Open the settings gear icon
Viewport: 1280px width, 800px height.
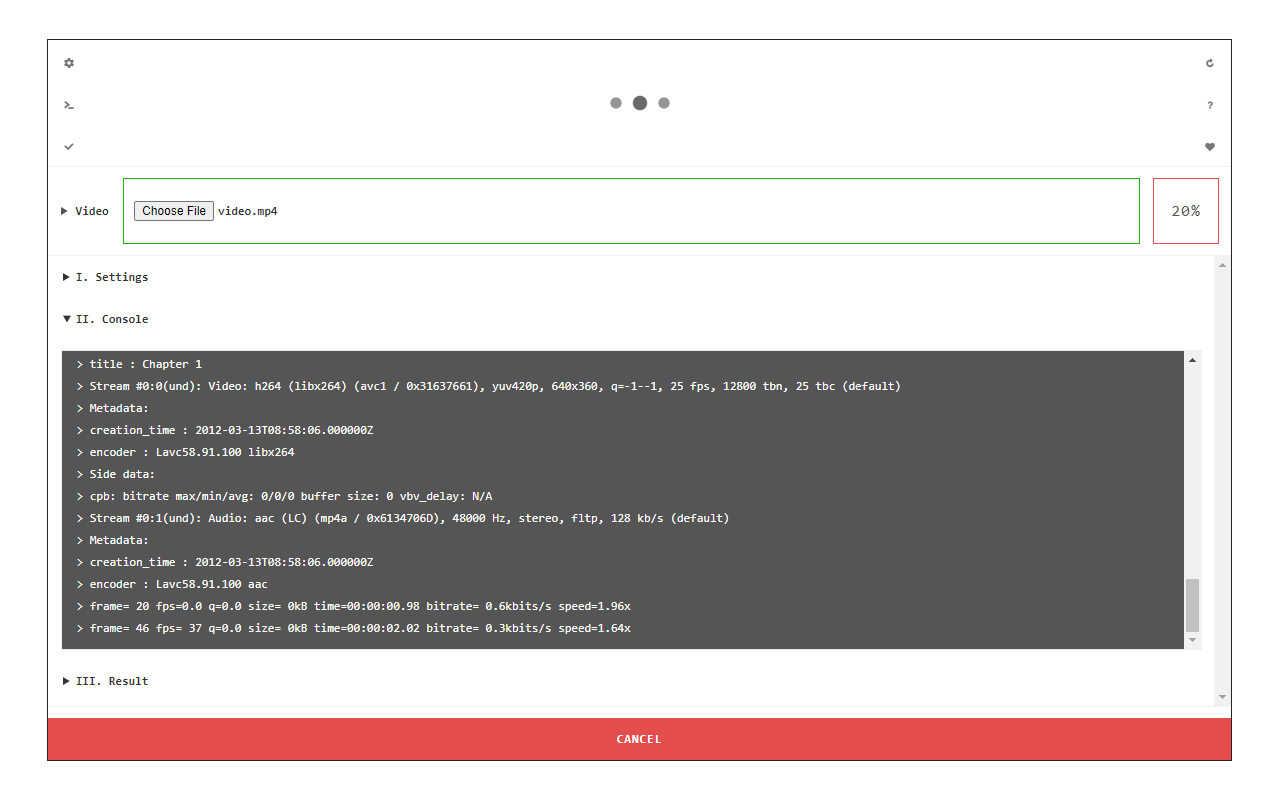point(69,63)
